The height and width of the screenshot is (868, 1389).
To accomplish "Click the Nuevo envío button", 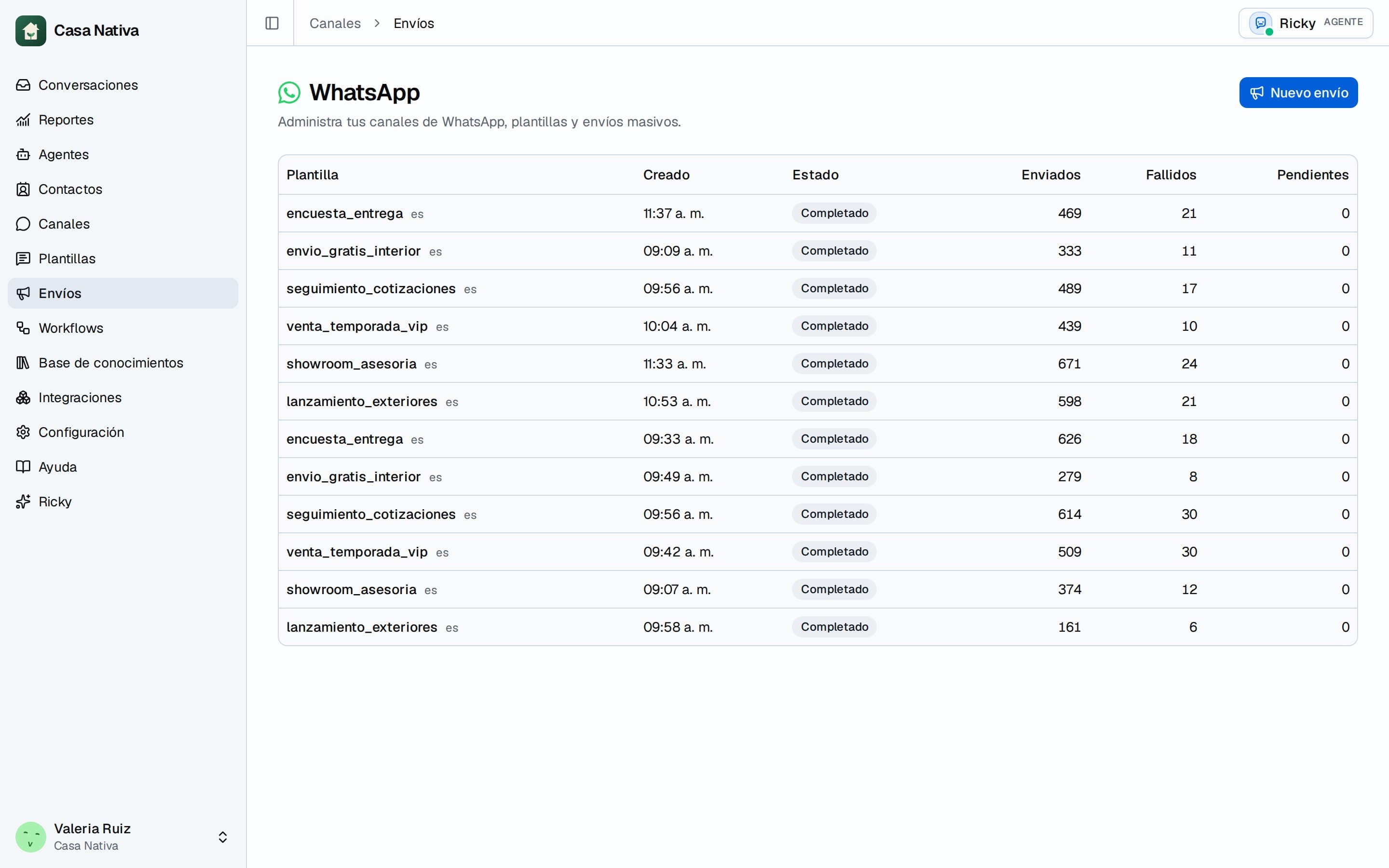I will (x=1298, y=93).
